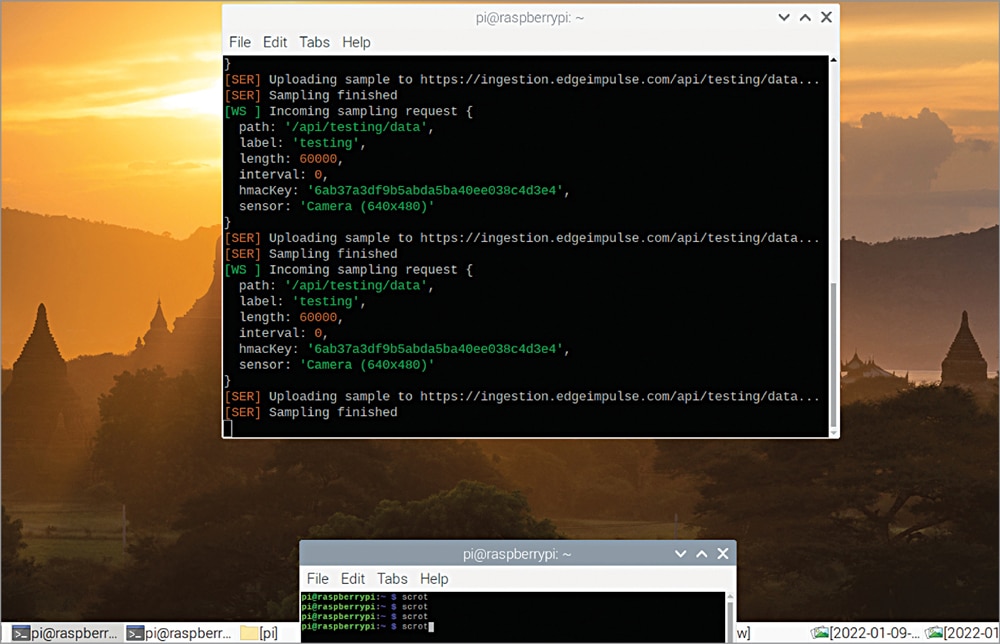Open the 2022-01-09 image taskbar item

pyautogui.click(x=865, y=633)
